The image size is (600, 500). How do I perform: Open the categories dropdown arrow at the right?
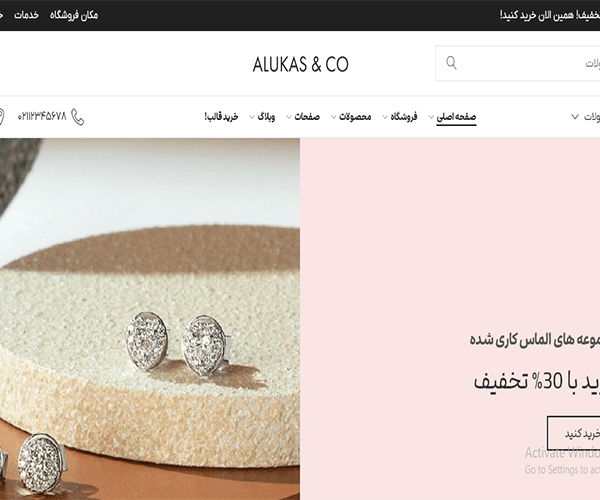[x=575, y=117]
